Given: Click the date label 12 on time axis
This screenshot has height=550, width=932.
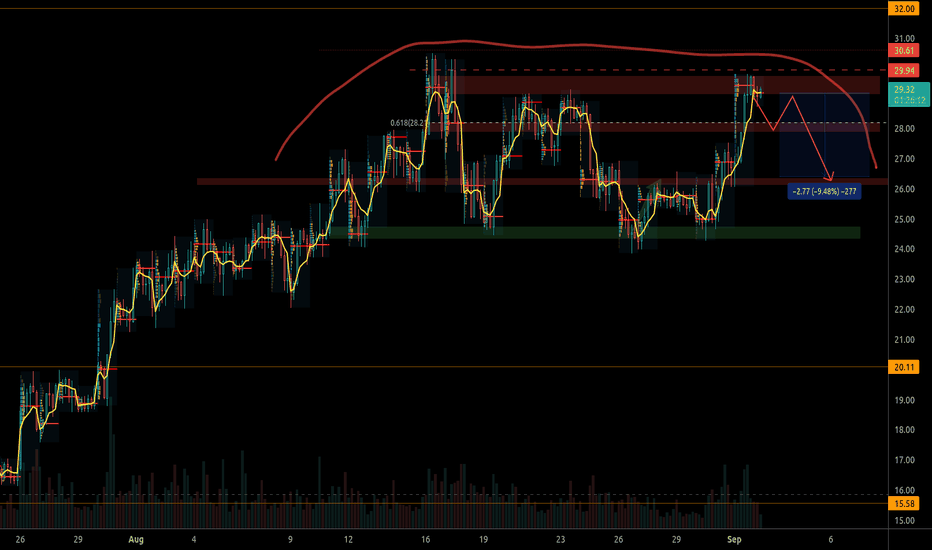Looking at the screenshot, I should coord(348,540).
